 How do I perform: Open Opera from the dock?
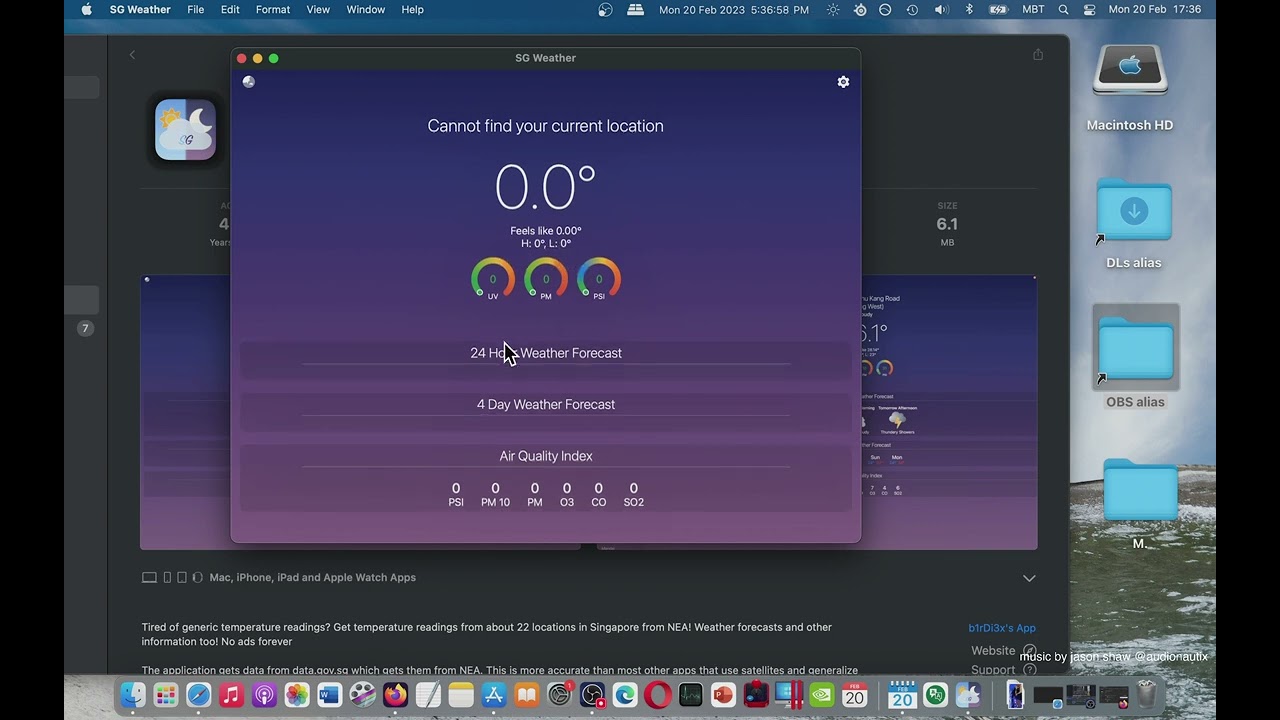pos(658,695)
